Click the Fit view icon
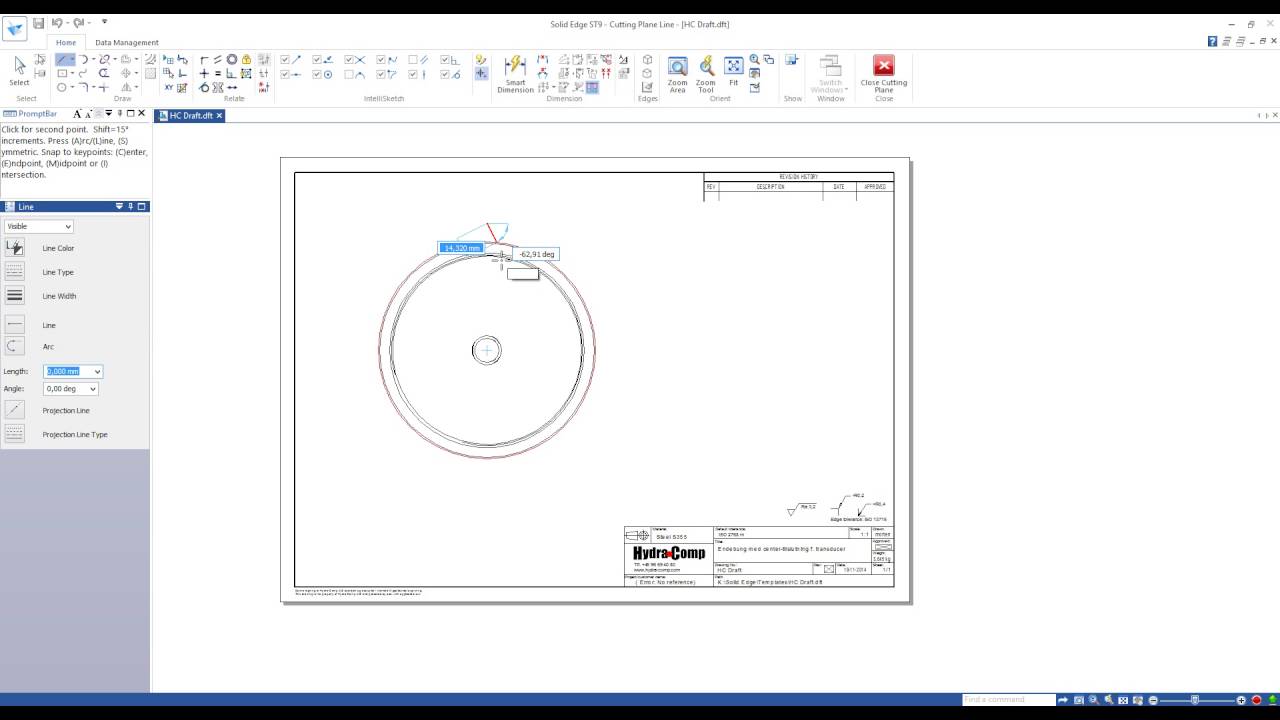The image size is (1280, 720). (x=733, y=71)
